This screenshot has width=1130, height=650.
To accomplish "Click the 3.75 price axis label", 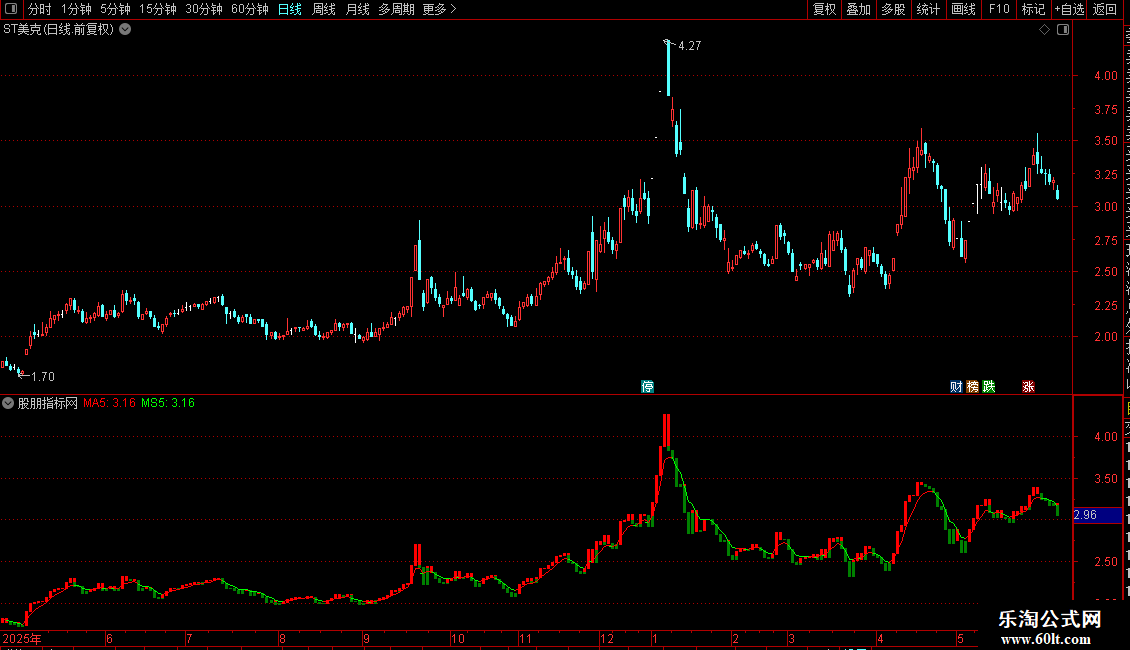I will pyautogui.click(x=1106, y=110).
